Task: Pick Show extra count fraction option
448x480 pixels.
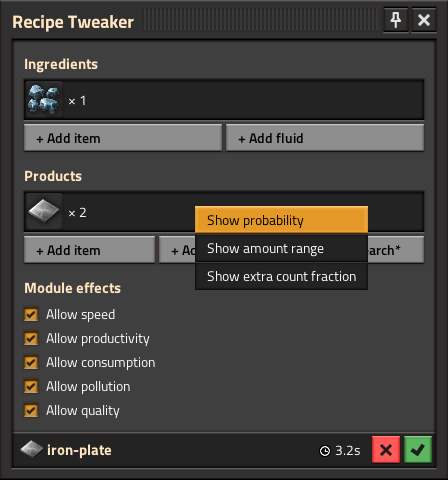Action: coord(281,276)
